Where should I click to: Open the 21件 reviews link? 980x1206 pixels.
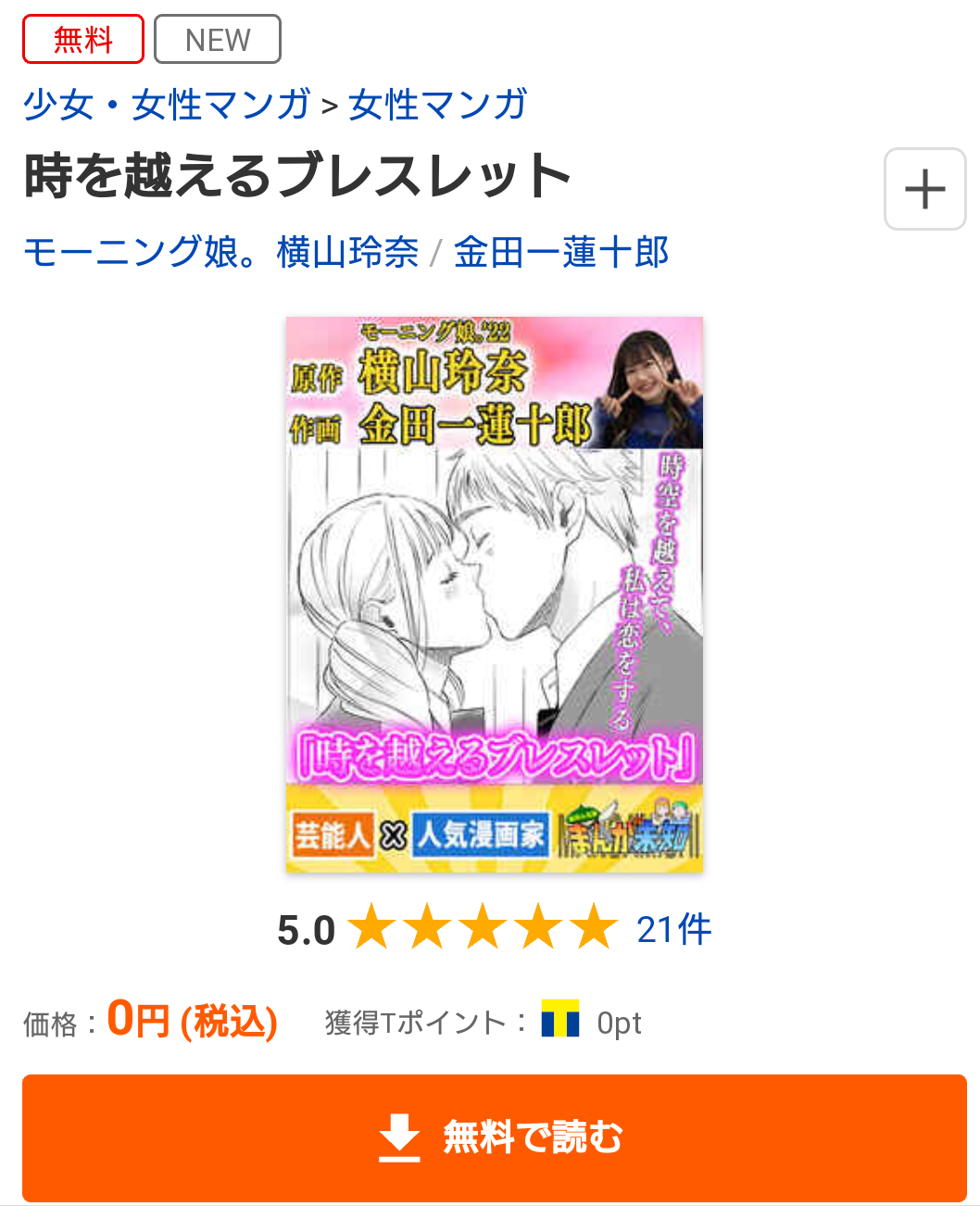674,929
